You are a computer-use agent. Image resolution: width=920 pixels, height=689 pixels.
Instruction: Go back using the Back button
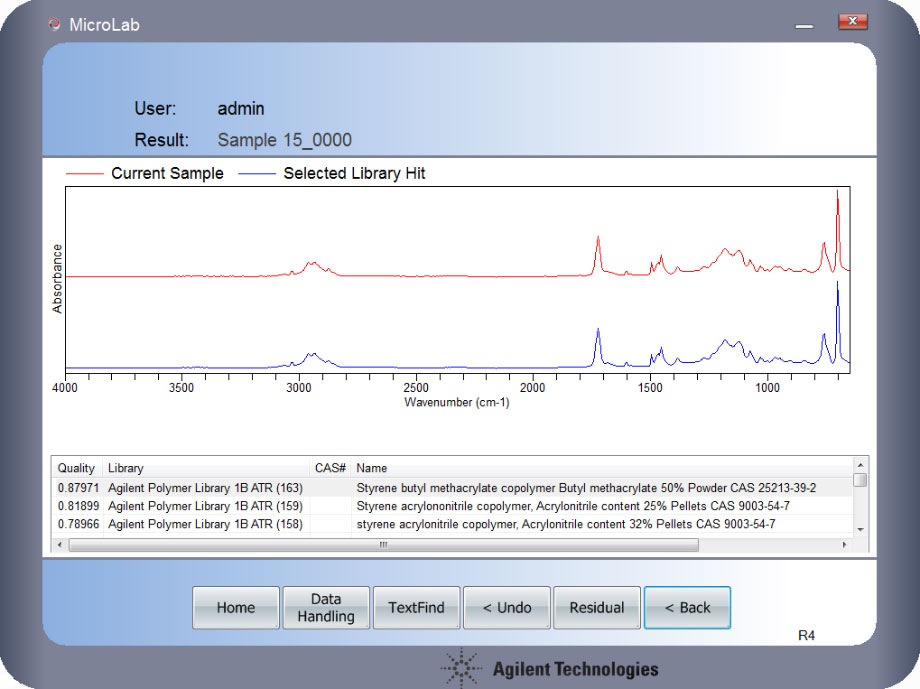687,607
